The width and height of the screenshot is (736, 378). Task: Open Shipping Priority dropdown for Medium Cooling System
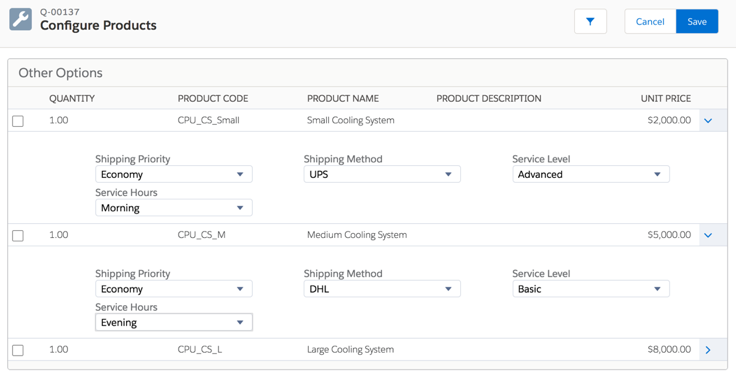coord(174,289)
